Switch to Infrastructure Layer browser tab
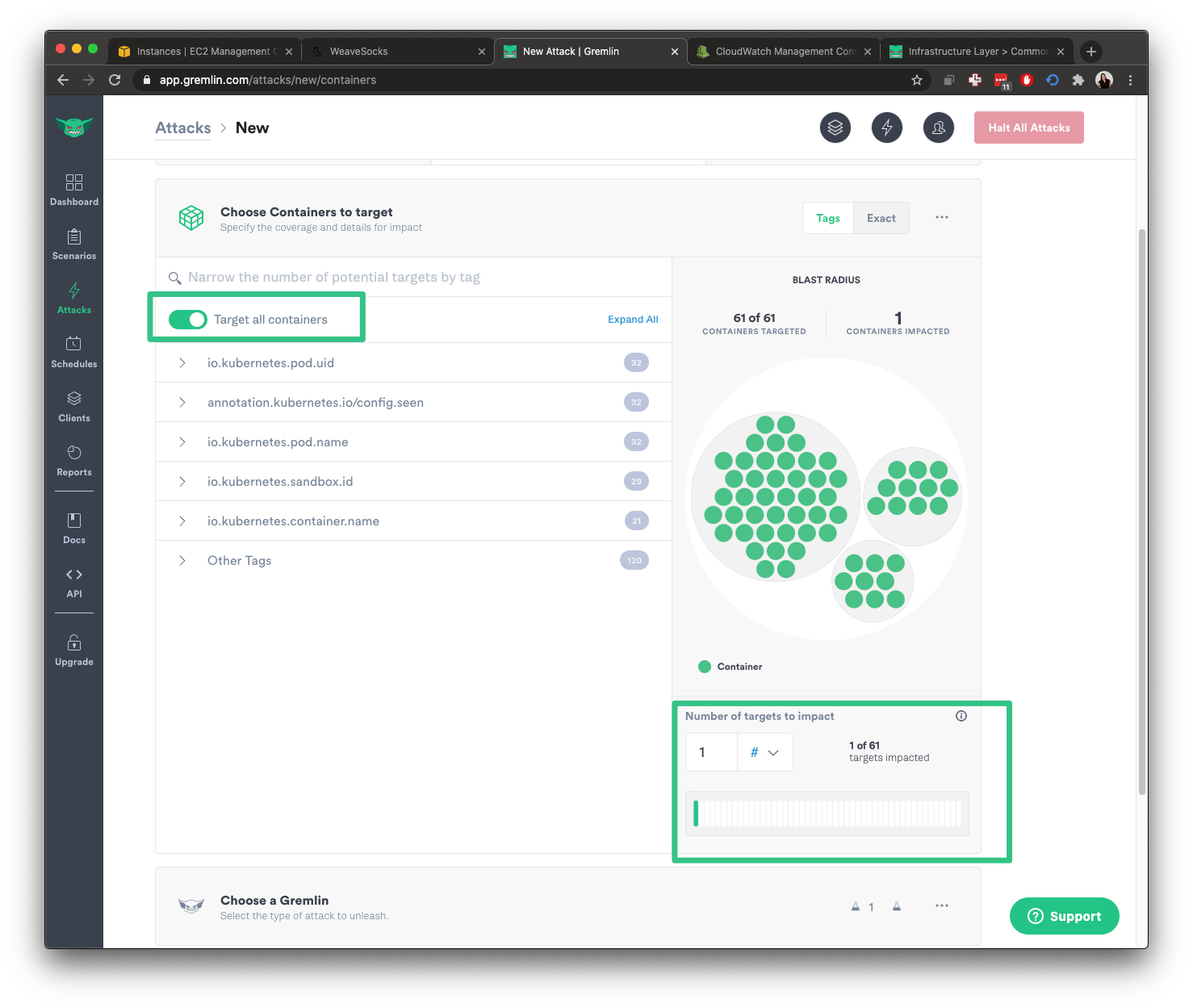Viewport: 1193px width, 1008px height. [x=977, y=52]
